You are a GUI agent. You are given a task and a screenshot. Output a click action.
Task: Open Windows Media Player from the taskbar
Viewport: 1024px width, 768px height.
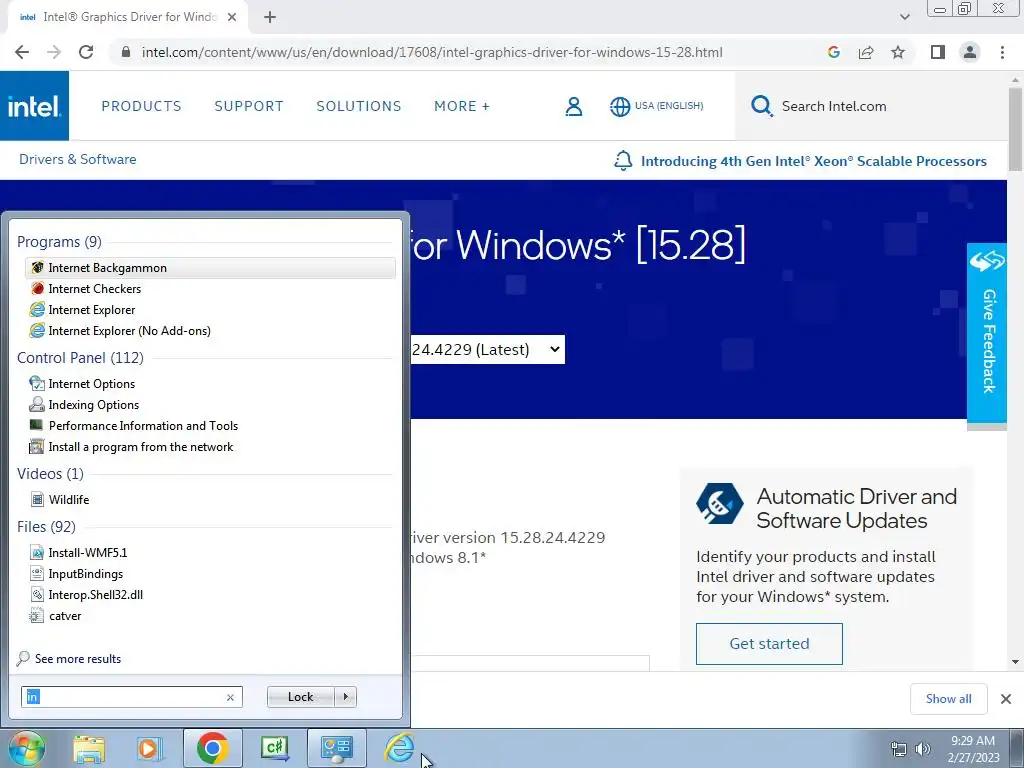click(x=149, y=748)
